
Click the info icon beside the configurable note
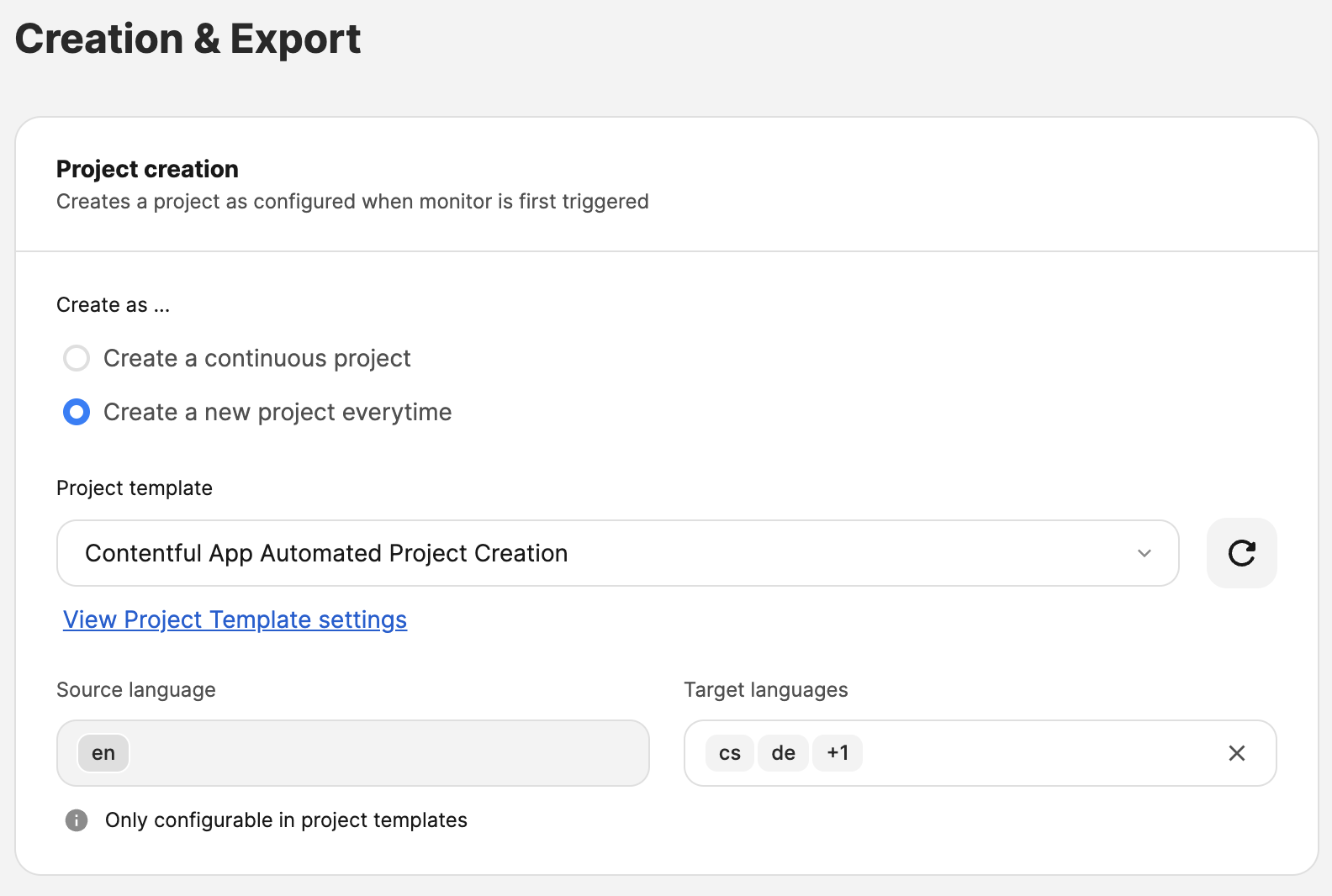(77, 820)
